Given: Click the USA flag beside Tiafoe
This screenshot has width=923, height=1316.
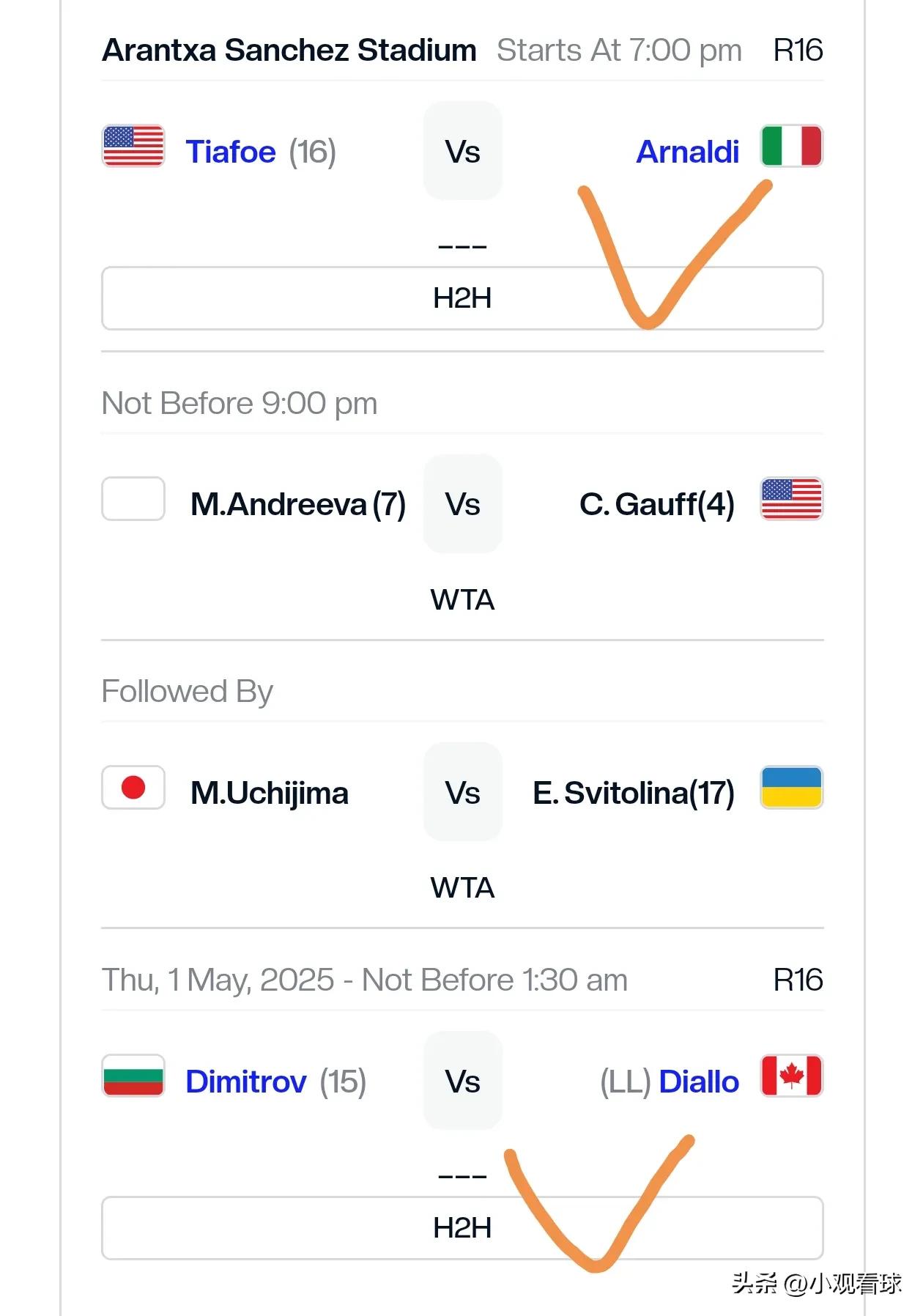Looking at the screenshot, I should 133,147.
